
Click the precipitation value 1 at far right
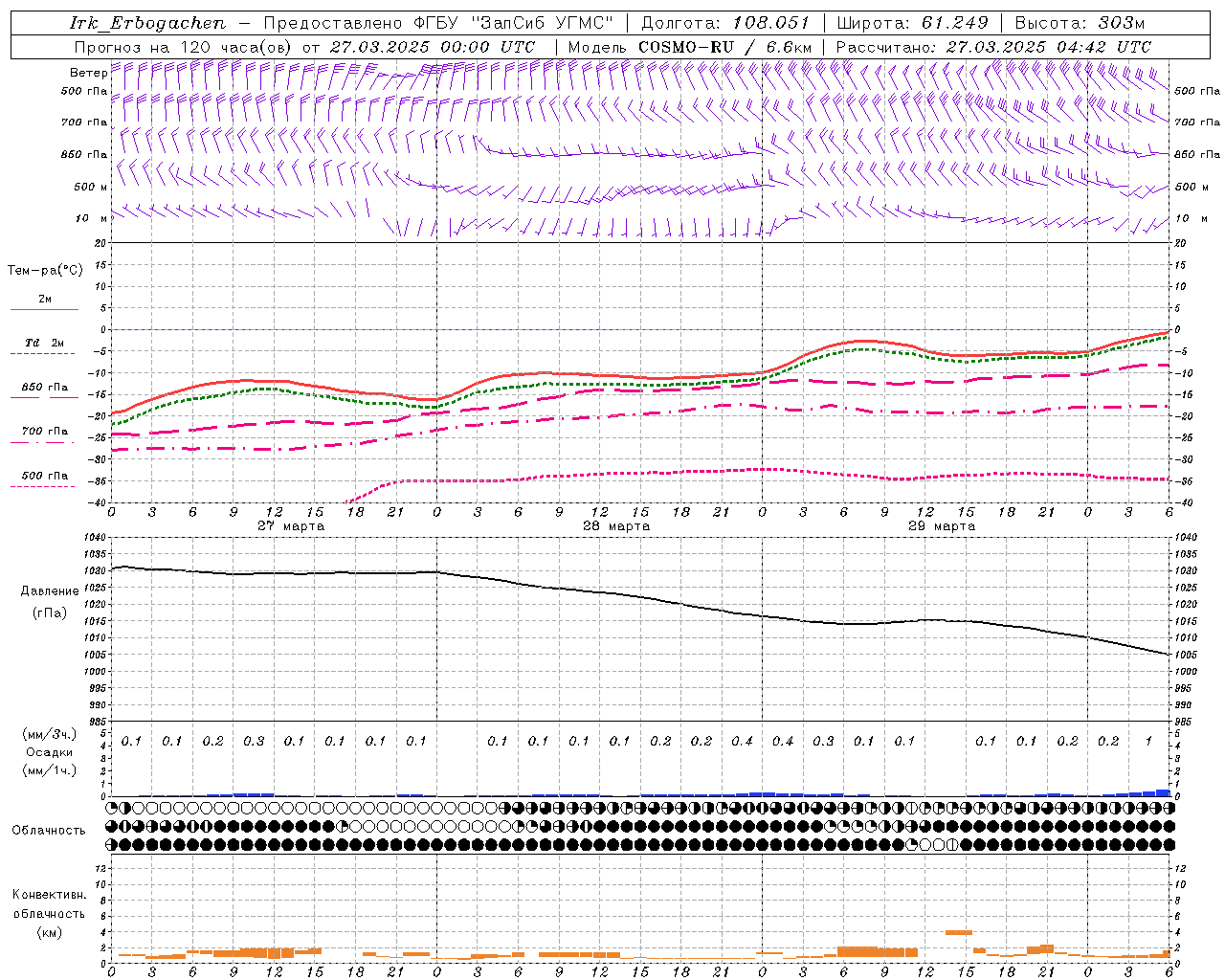tap(1148, 741)
